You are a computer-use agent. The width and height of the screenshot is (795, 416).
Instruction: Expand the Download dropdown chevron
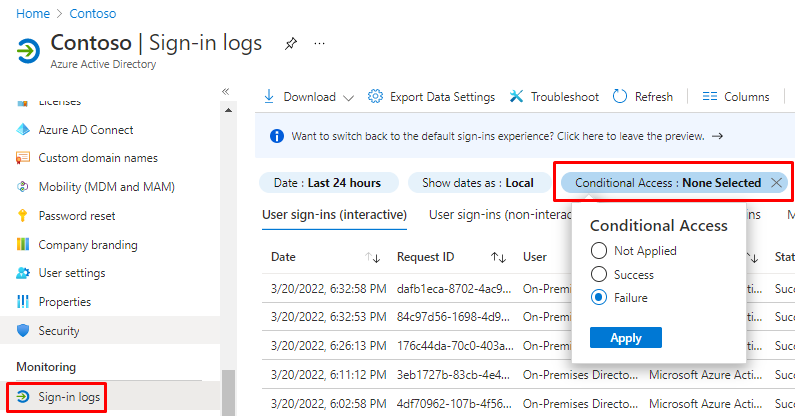coord(348,97)
